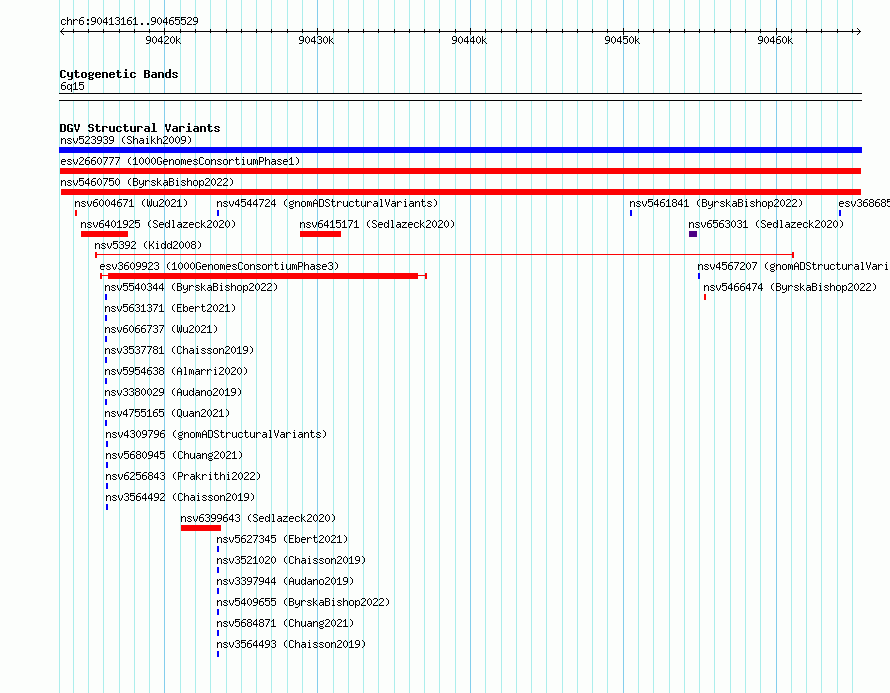Click the red bar under nsv6401925
Screen dimensions: 890x693
tap(104, 234)
